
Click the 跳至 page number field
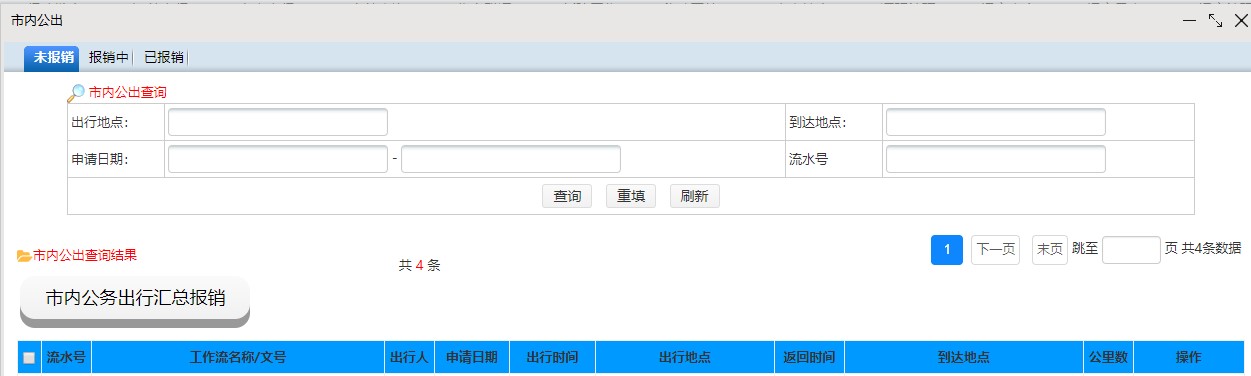click(x=1131, y=250)
